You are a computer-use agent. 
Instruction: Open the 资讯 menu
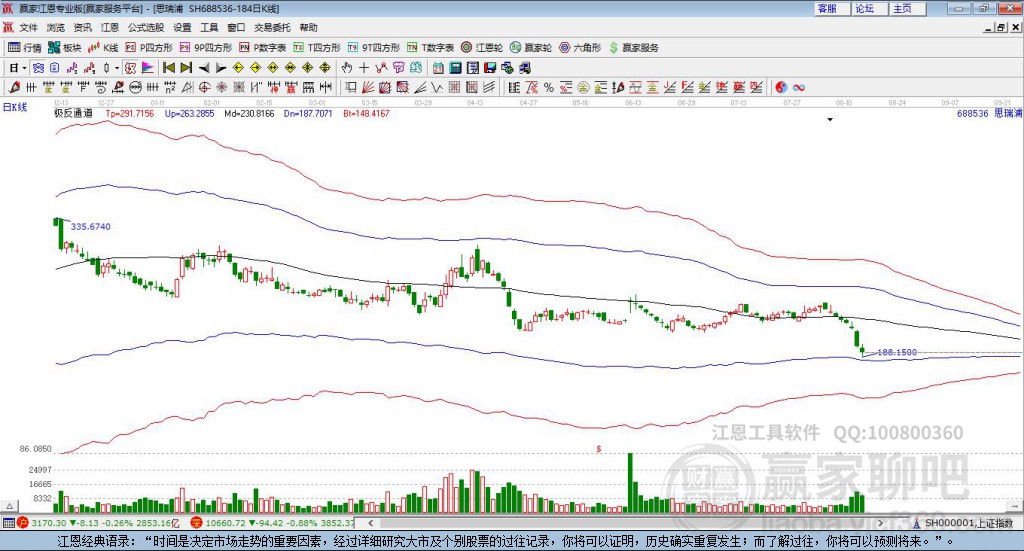82,27
